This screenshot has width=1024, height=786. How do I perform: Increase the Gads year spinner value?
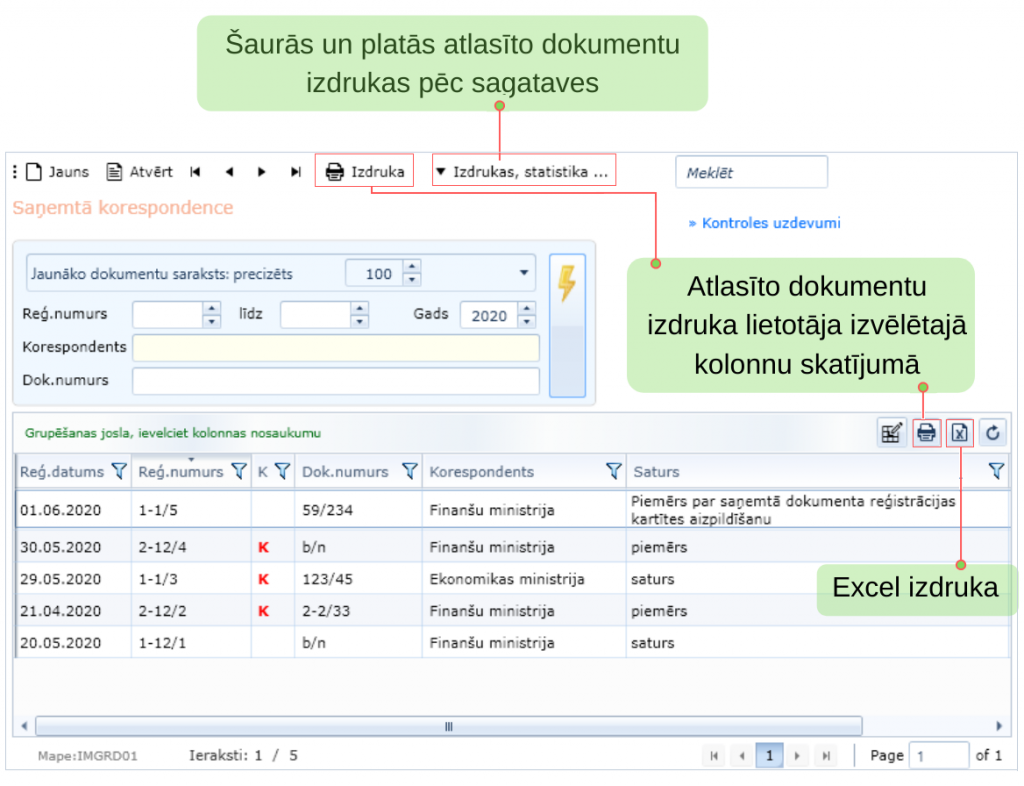(x=528, y=310)
